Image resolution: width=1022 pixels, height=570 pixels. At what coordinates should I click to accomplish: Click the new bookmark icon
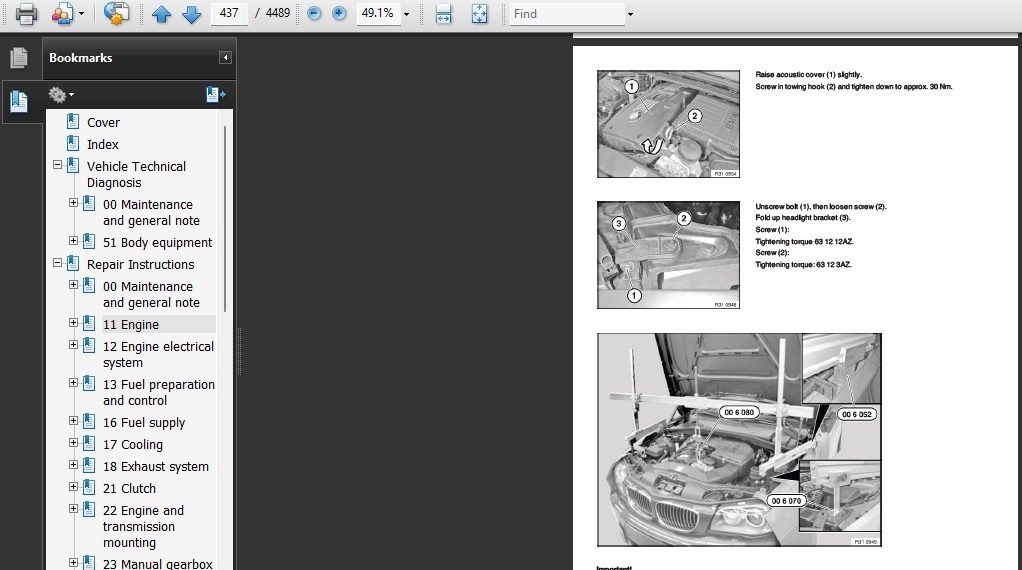216,95
